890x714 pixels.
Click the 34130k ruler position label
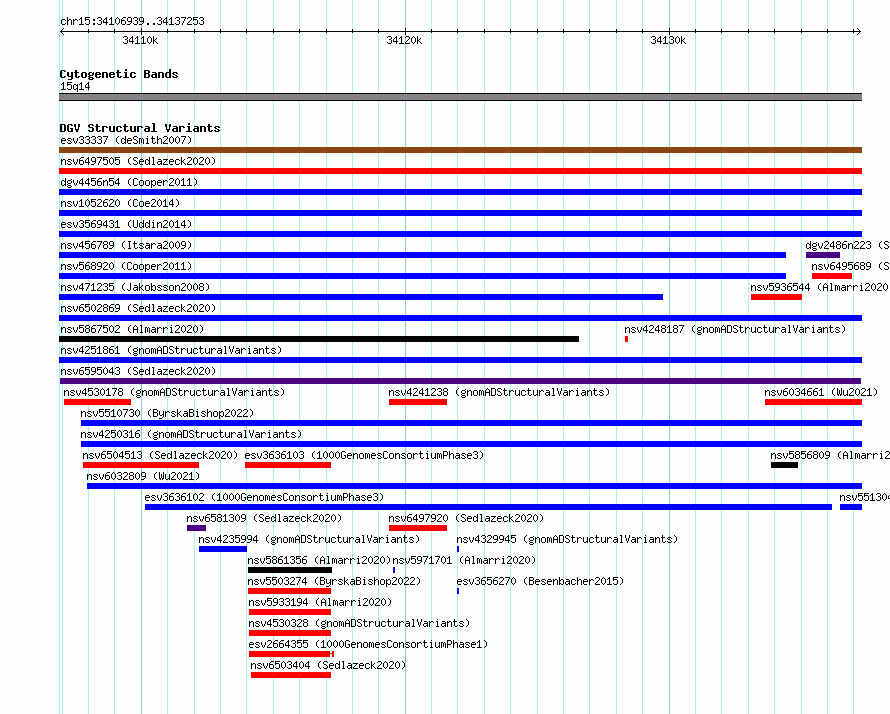tap(668, 40)
